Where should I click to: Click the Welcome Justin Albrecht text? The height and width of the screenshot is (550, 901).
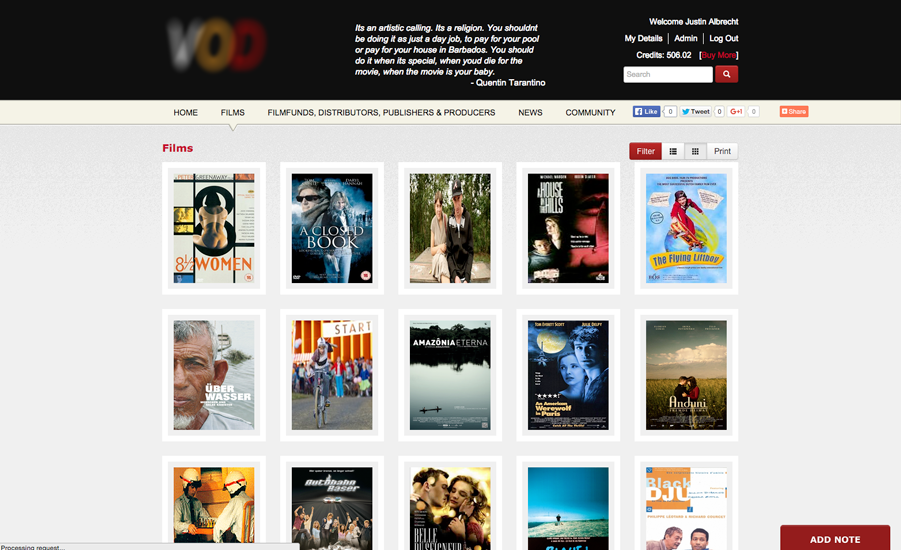point(694,22)
